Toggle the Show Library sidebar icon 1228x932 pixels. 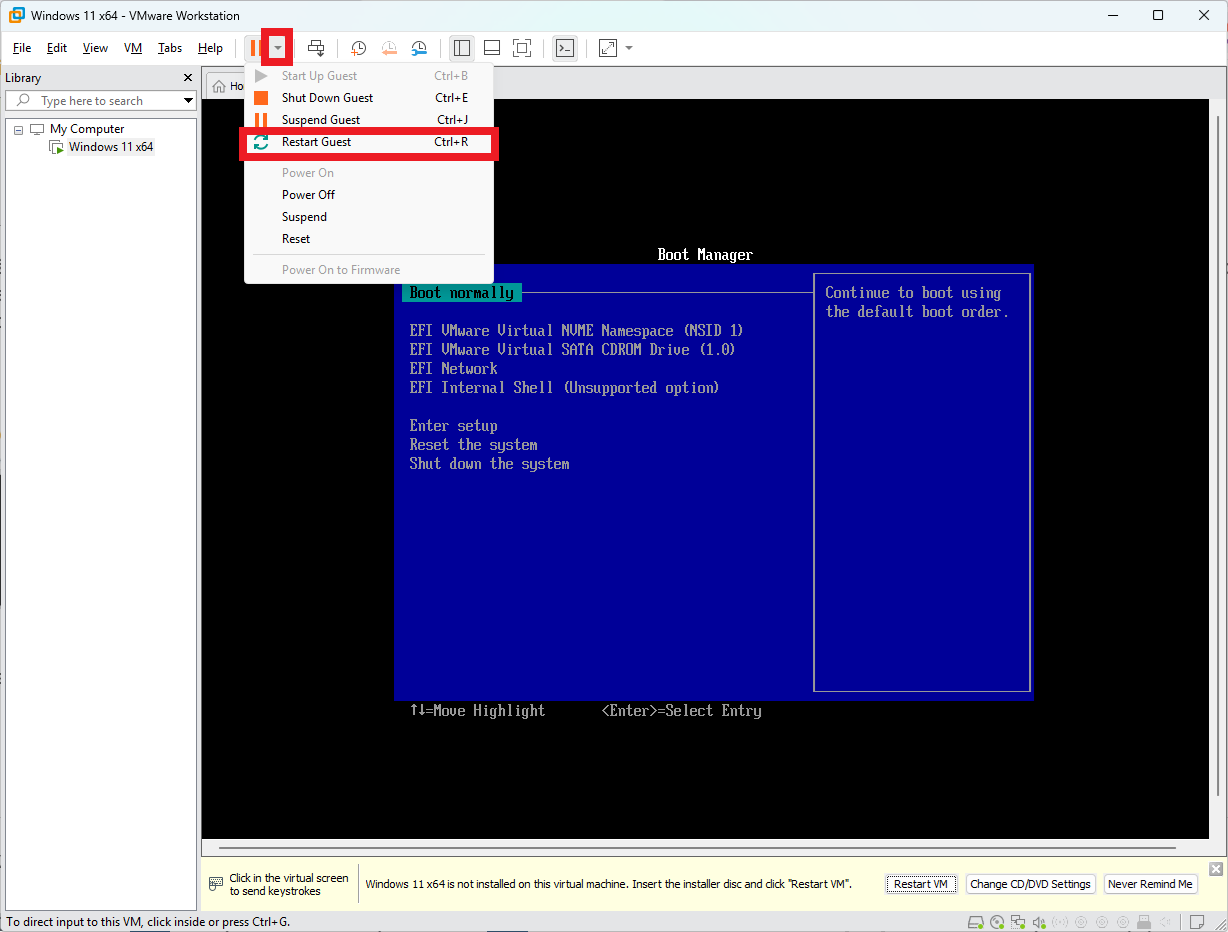461,48
